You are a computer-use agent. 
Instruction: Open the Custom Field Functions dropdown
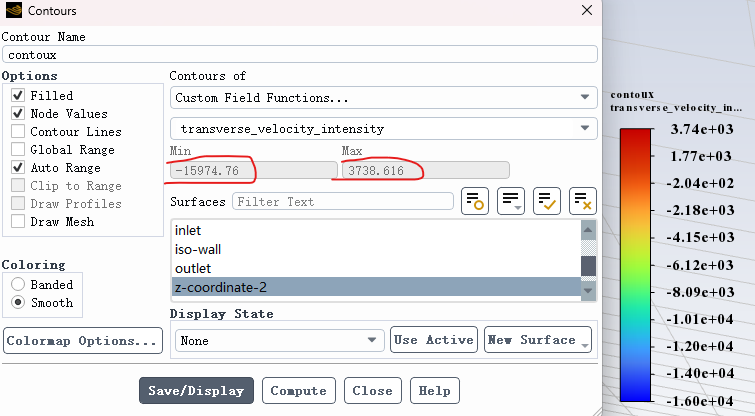[384, 98]
